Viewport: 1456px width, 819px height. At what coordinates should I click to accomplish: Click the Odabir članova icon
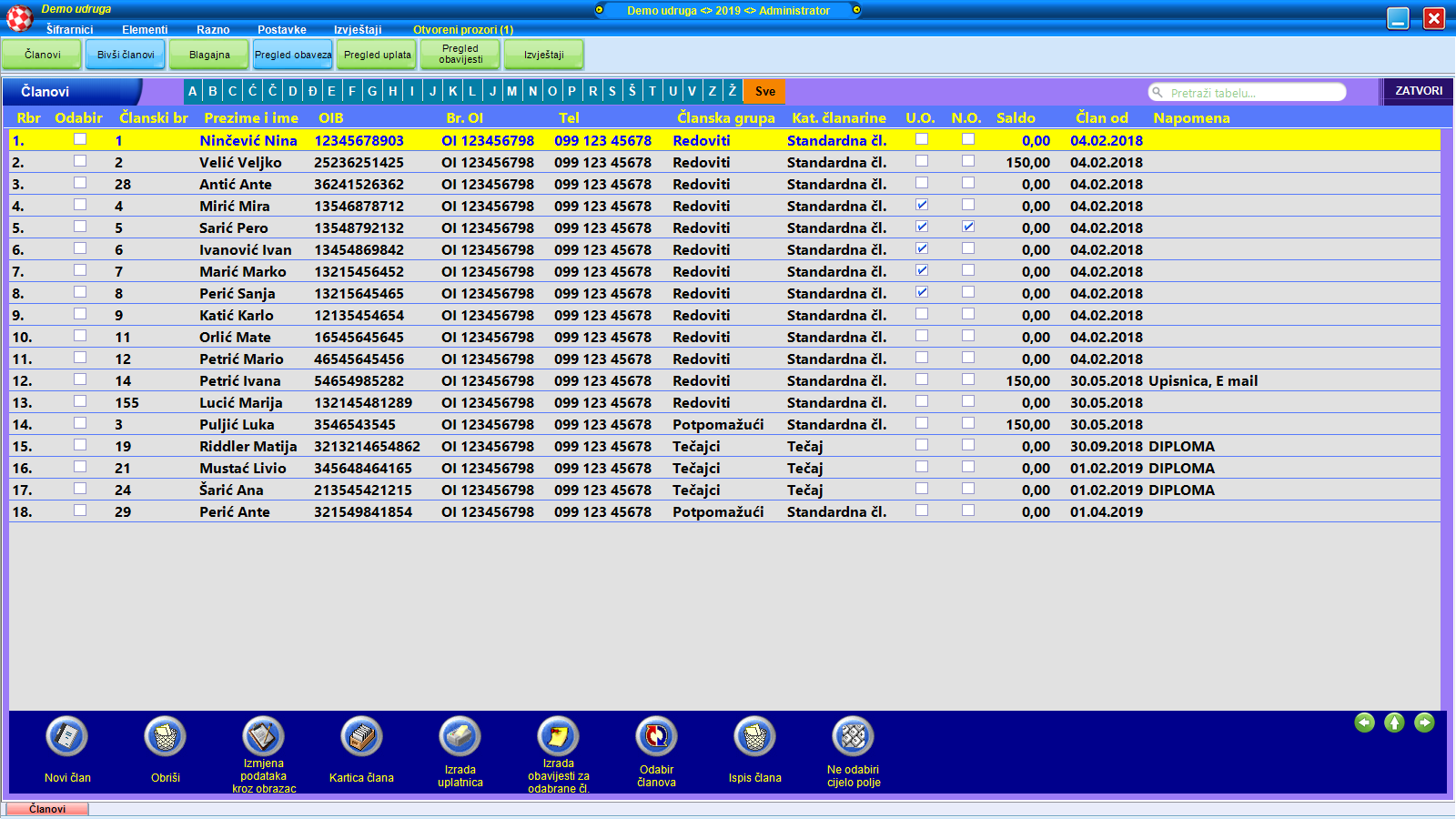(x=656, y=736)
